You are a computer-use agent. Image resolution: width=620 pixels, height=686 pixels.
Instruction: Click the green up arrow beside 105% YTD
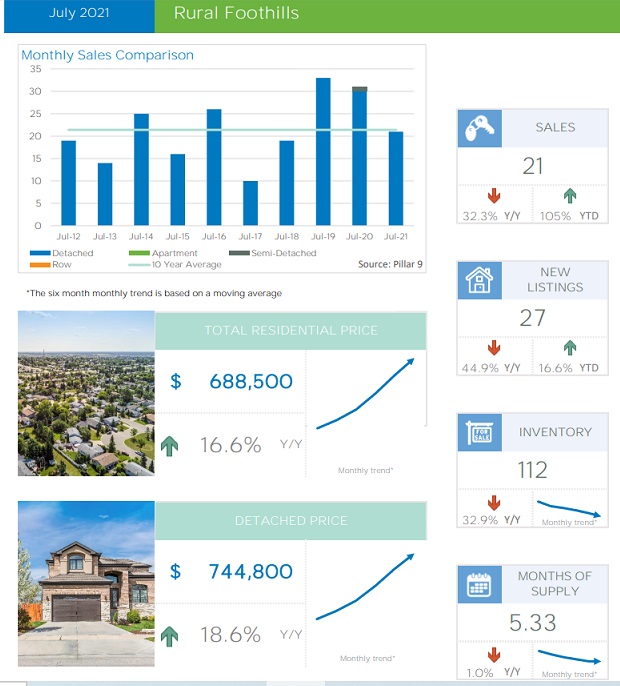570,196
